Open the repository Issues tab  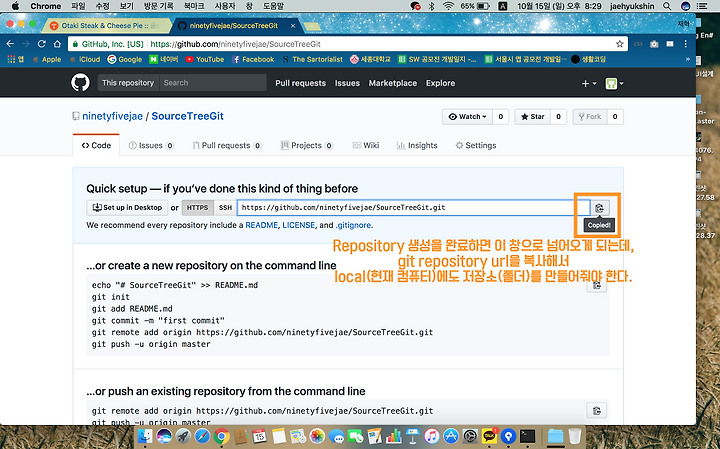click(151, 146)
